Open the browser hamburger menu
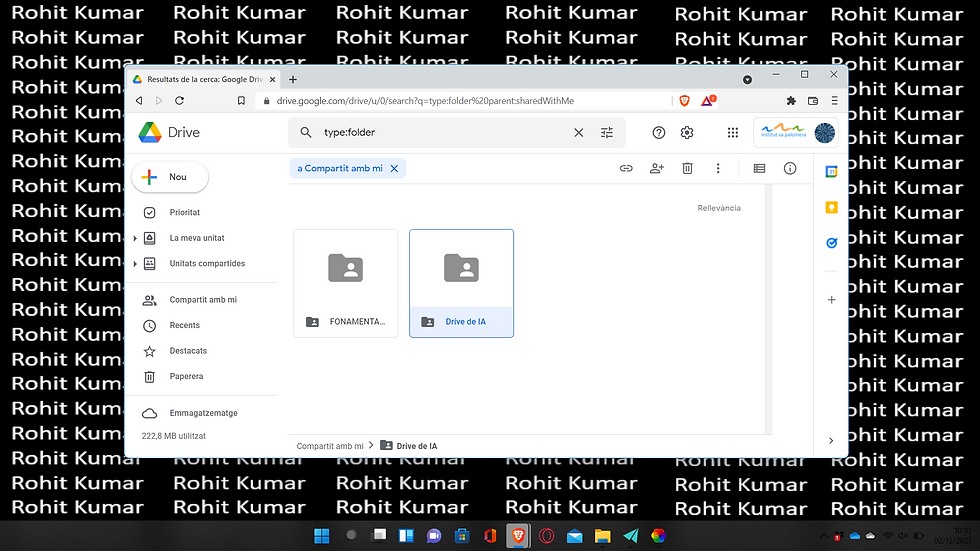The image size is (980, 551). 834,101
